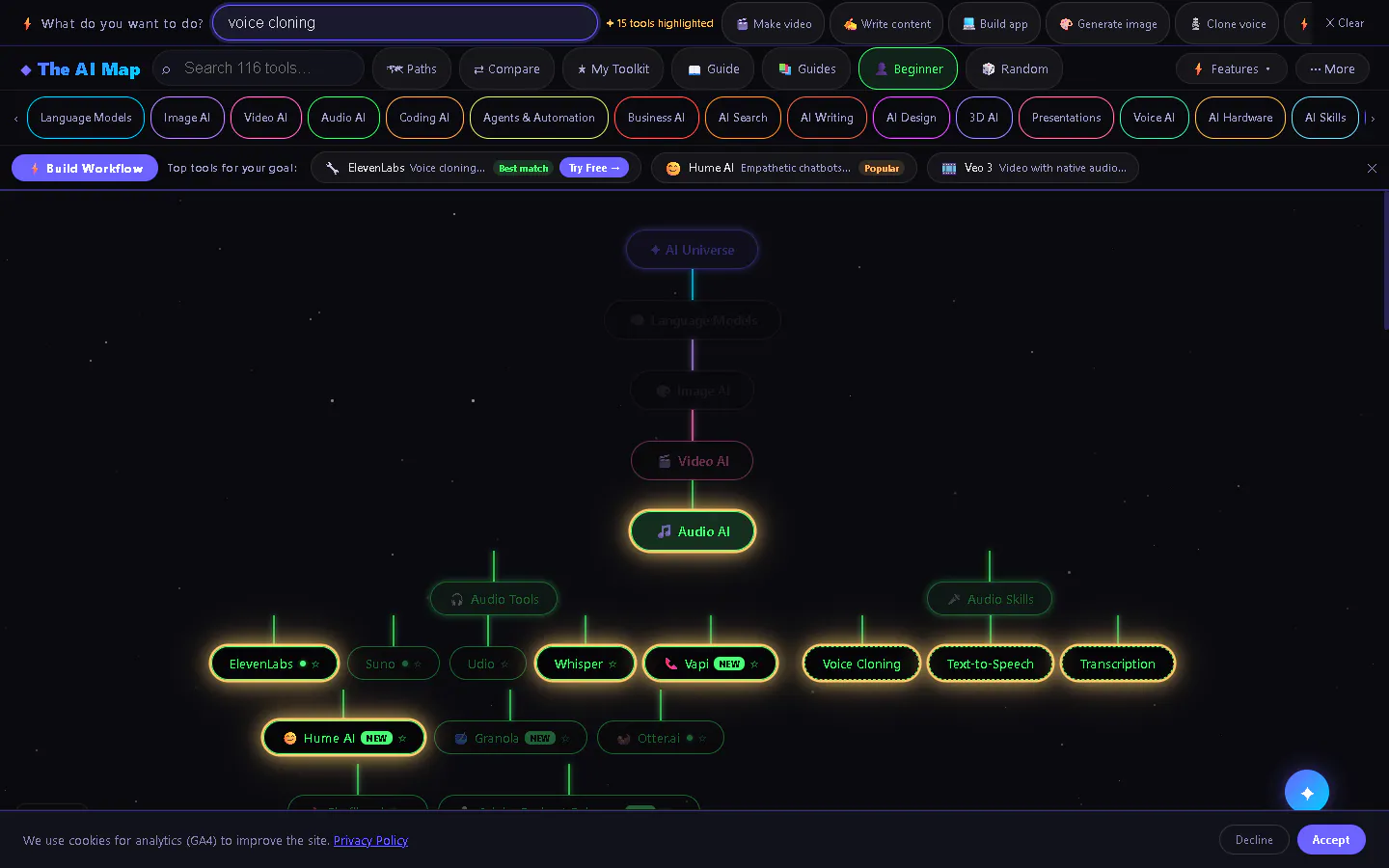This screenshot has height=868, width=1389.
Task: Favorite ElevenLabs using its node star
Action: click(x=315, y=665)
